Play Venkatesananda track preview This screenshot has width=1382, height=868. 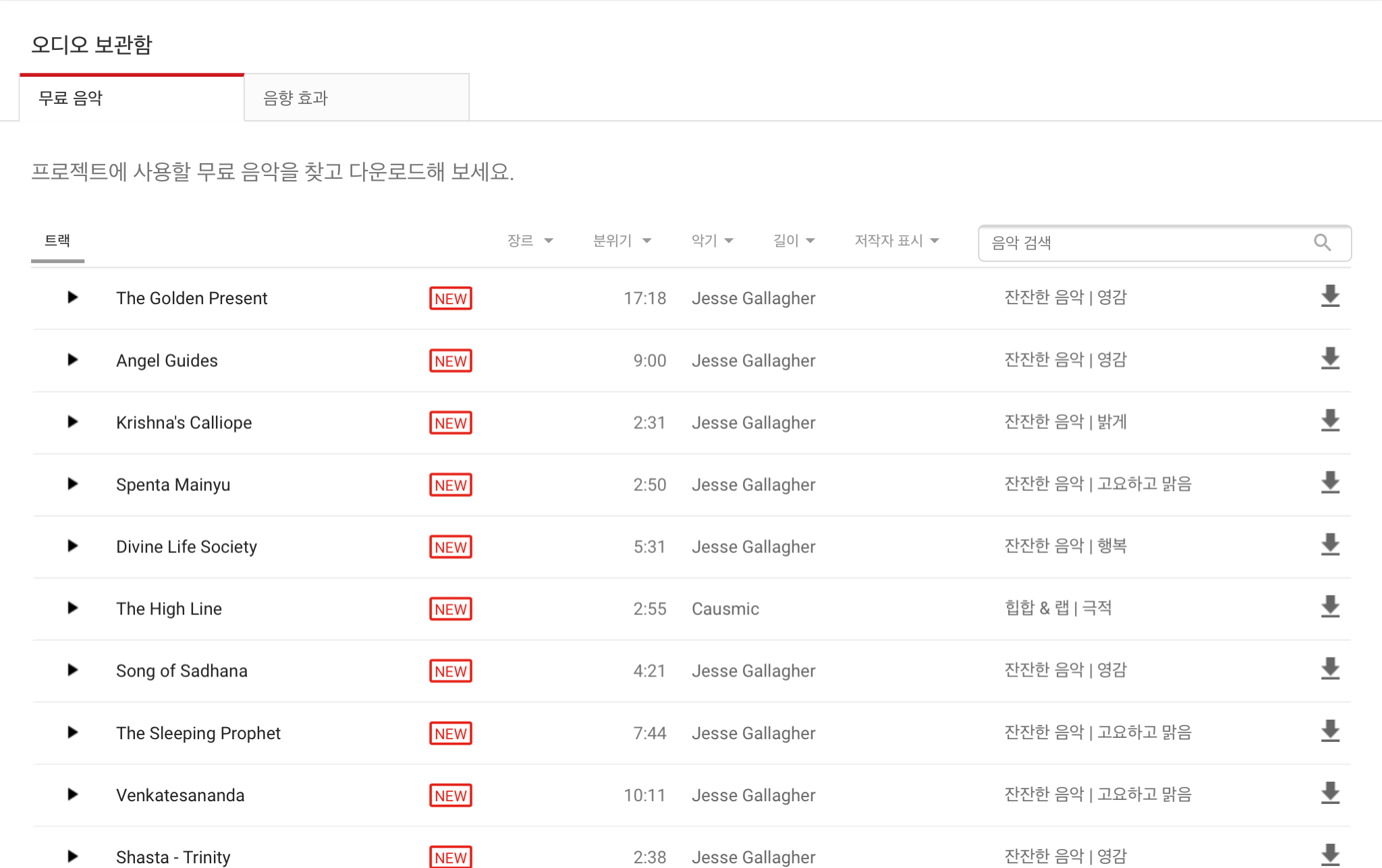click(73, 794)
